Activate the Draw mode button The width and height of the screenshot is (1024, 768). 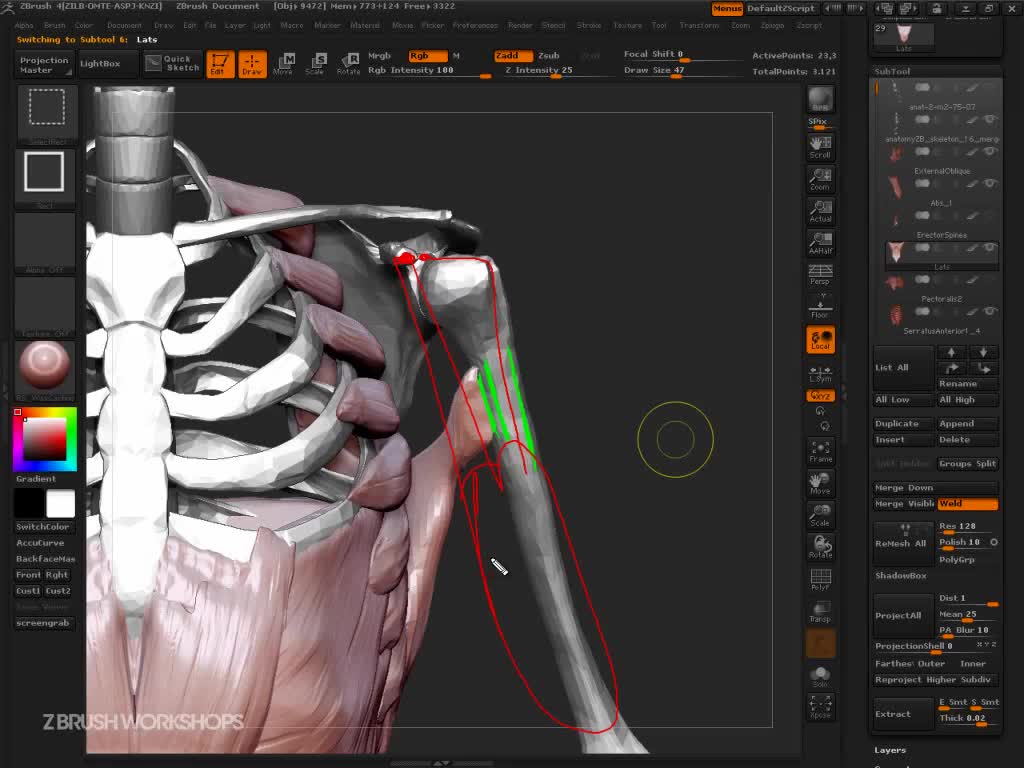(x=252, y=64)
